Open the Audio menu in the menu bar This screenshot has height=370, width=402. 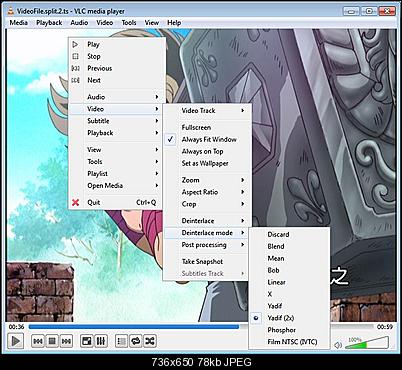[x=79, y=23]
